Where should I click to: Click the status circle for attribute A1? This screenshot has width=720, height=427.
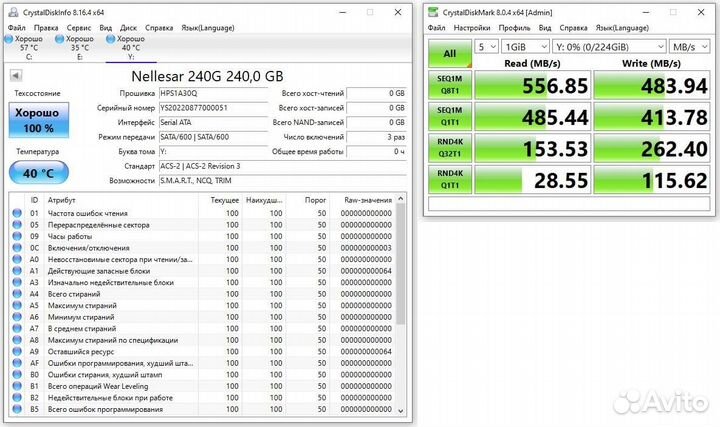tap(17, 270)
